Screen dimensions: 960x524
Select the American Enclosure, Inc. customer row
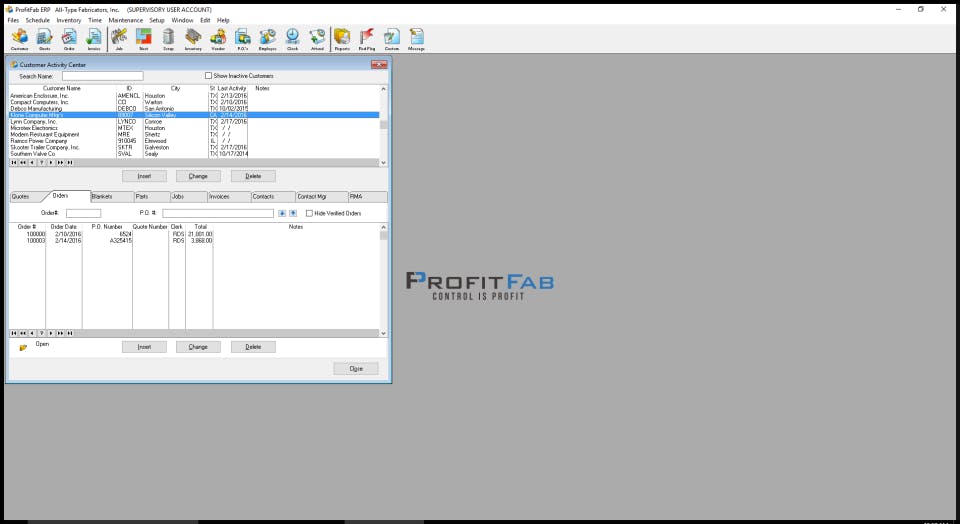(x=194, y=96)
